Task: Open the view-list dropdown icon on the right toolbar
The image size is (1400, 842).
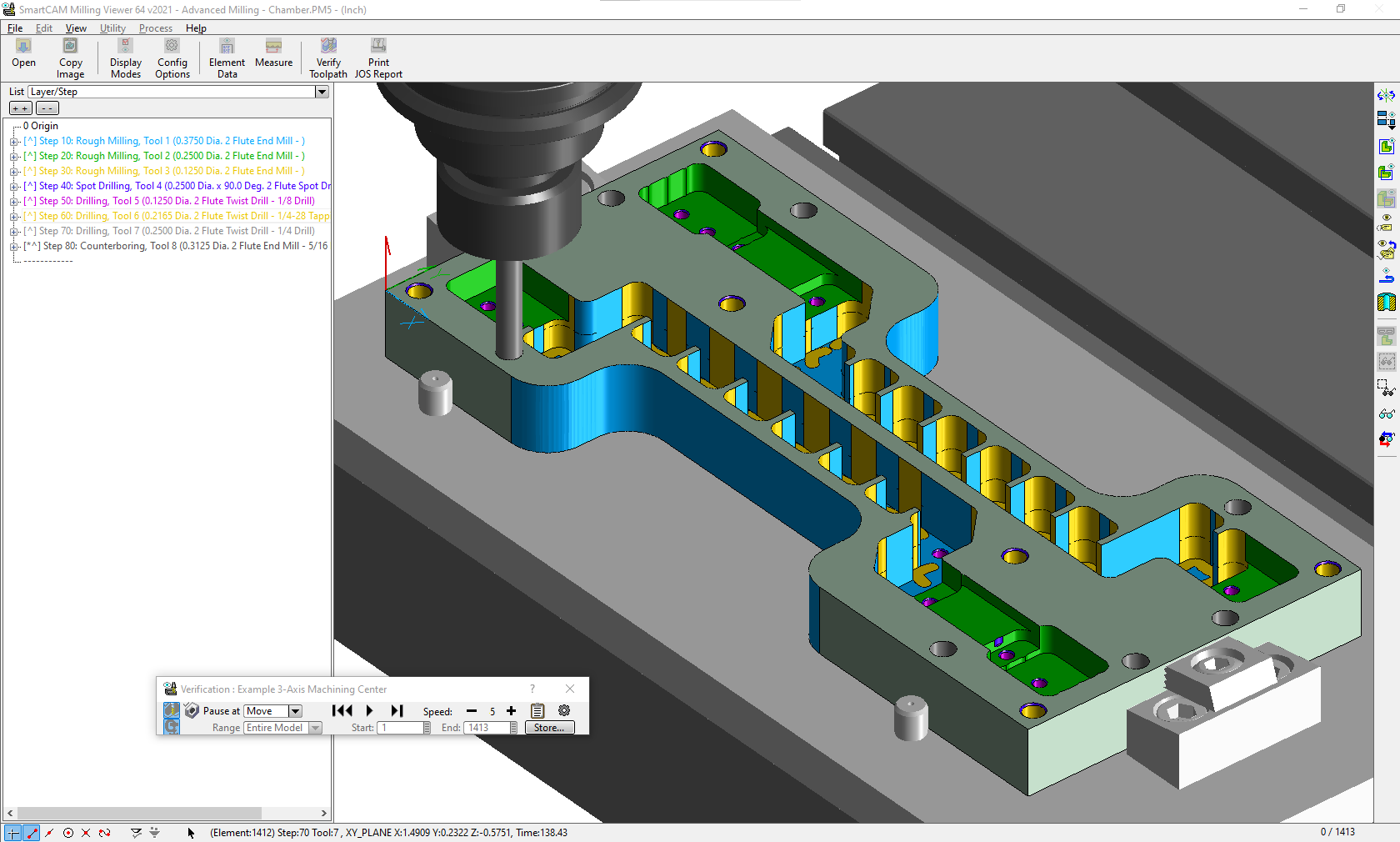Action: pos(1386,120)
